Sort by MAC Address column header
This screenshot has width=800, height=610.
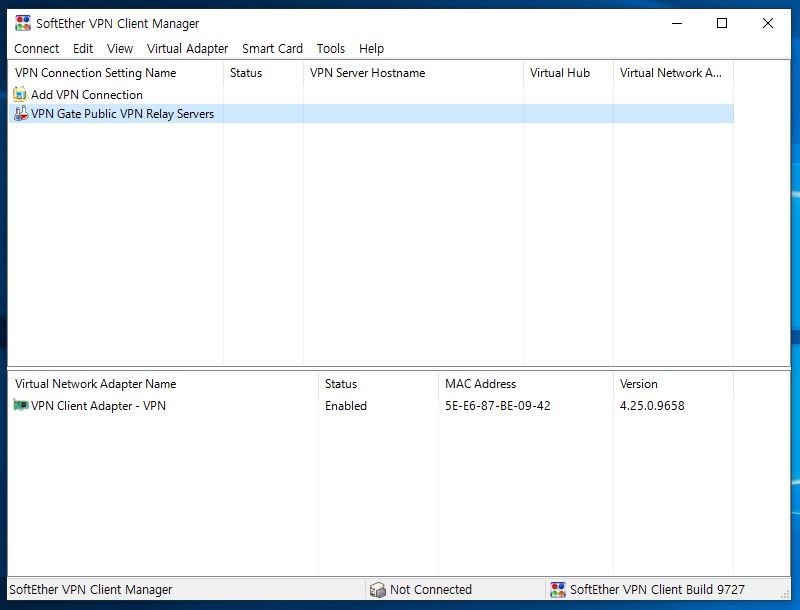(x=526, y=384)
